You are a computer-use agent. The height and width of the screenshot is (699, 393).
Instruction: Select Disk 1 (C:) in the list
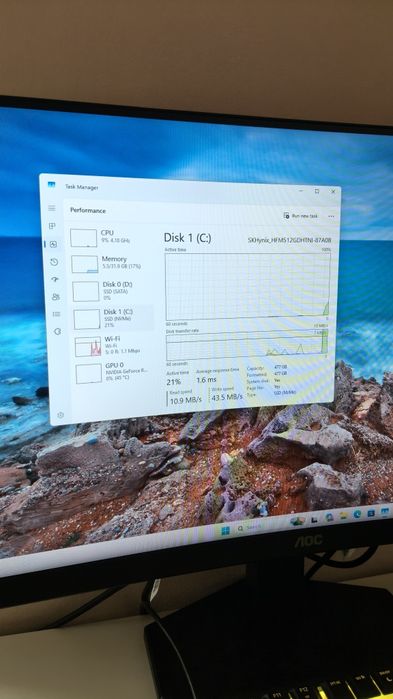click(x=113, y=318)
